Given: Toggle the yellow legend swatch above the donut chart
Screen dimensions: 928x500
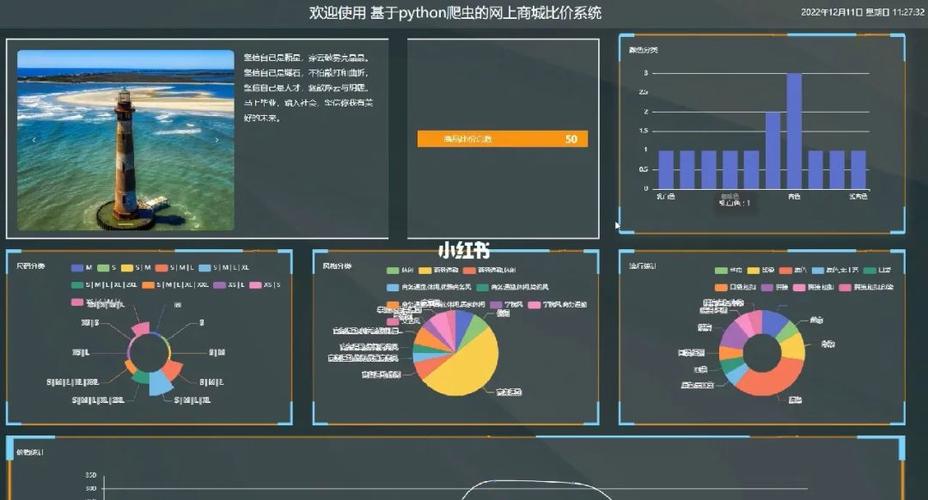Looking at the screenshot, I should (753, 270).
